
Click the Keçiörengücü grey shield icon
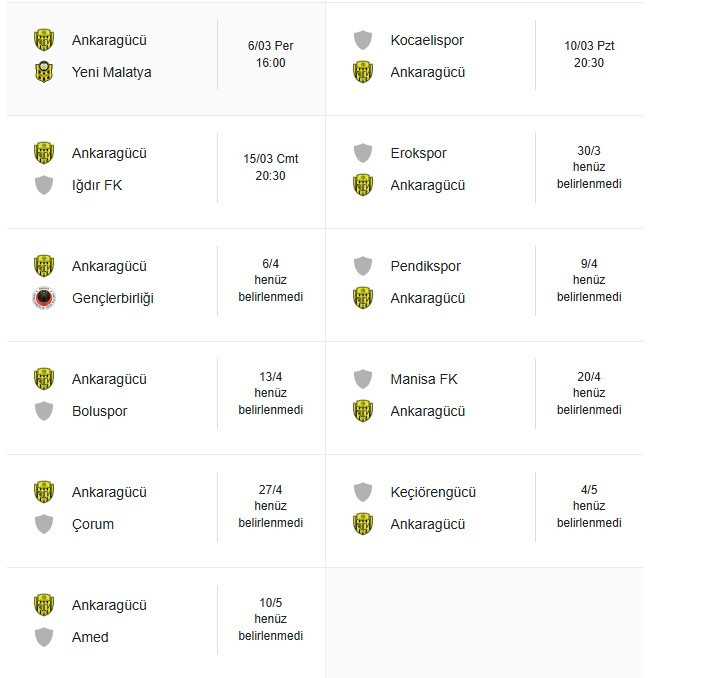363,492
